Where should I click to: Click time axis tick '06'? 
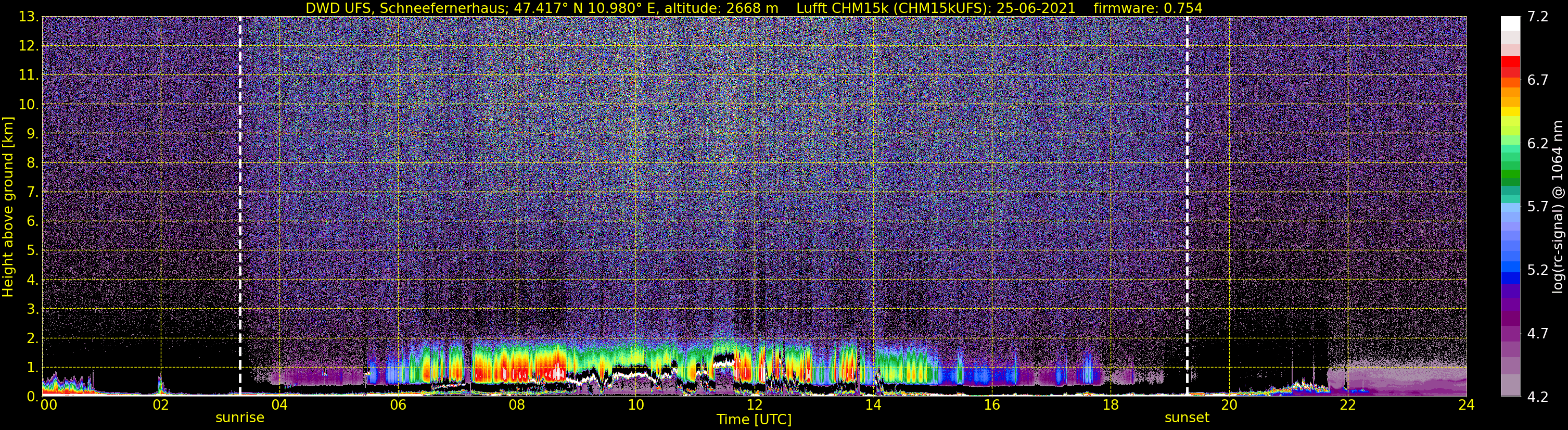point(398,406)
